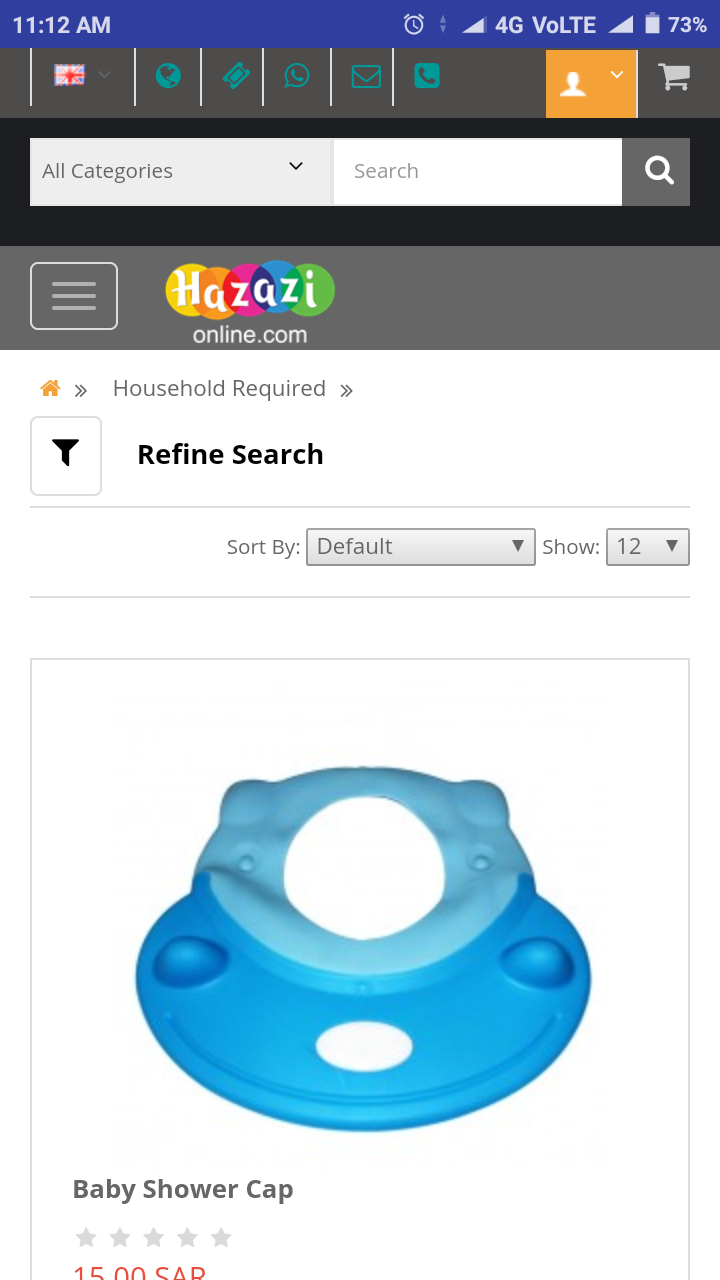Focus the Search text field
Viewport: 720px width, 1280px height.
(477, 171)
